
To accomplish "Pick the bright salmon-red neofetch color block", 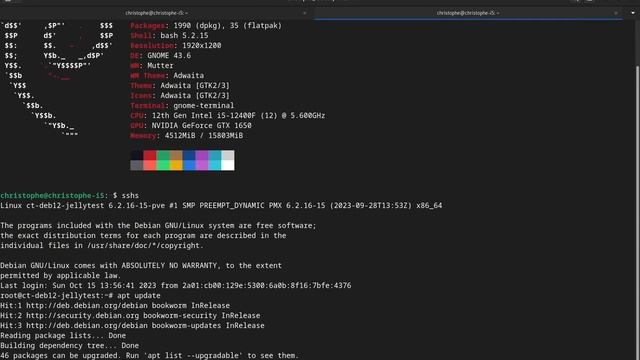I will click(150, 165).
